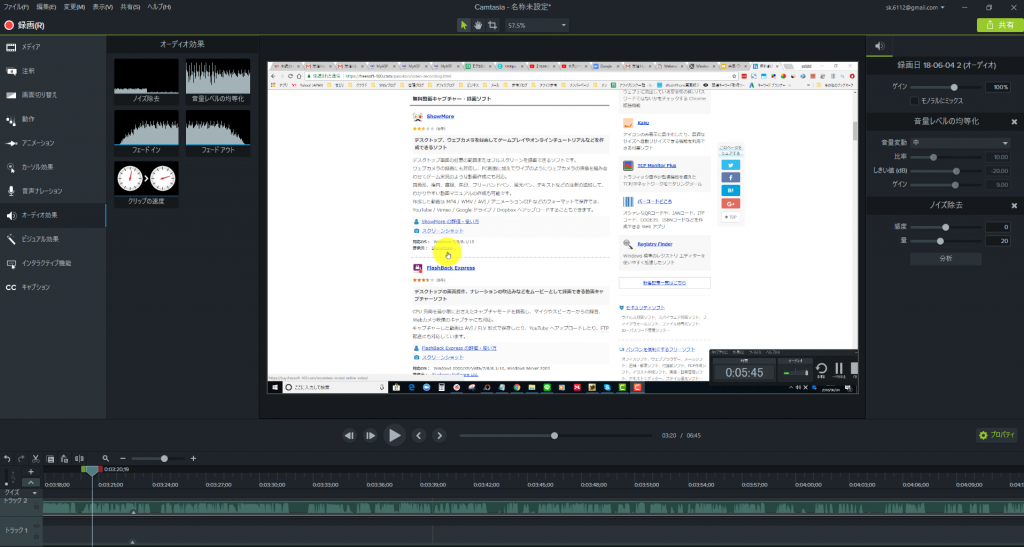Viewport: 1024px width, 547px height.
Task: Open the 変更(M) menu
Action: 74,7
